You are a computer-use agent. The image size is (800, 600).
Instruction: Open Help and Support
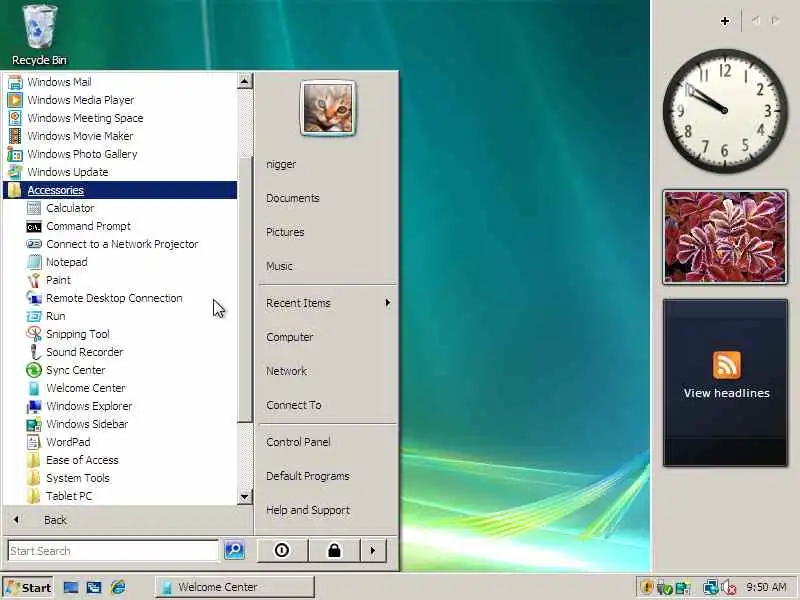point(328,510)
